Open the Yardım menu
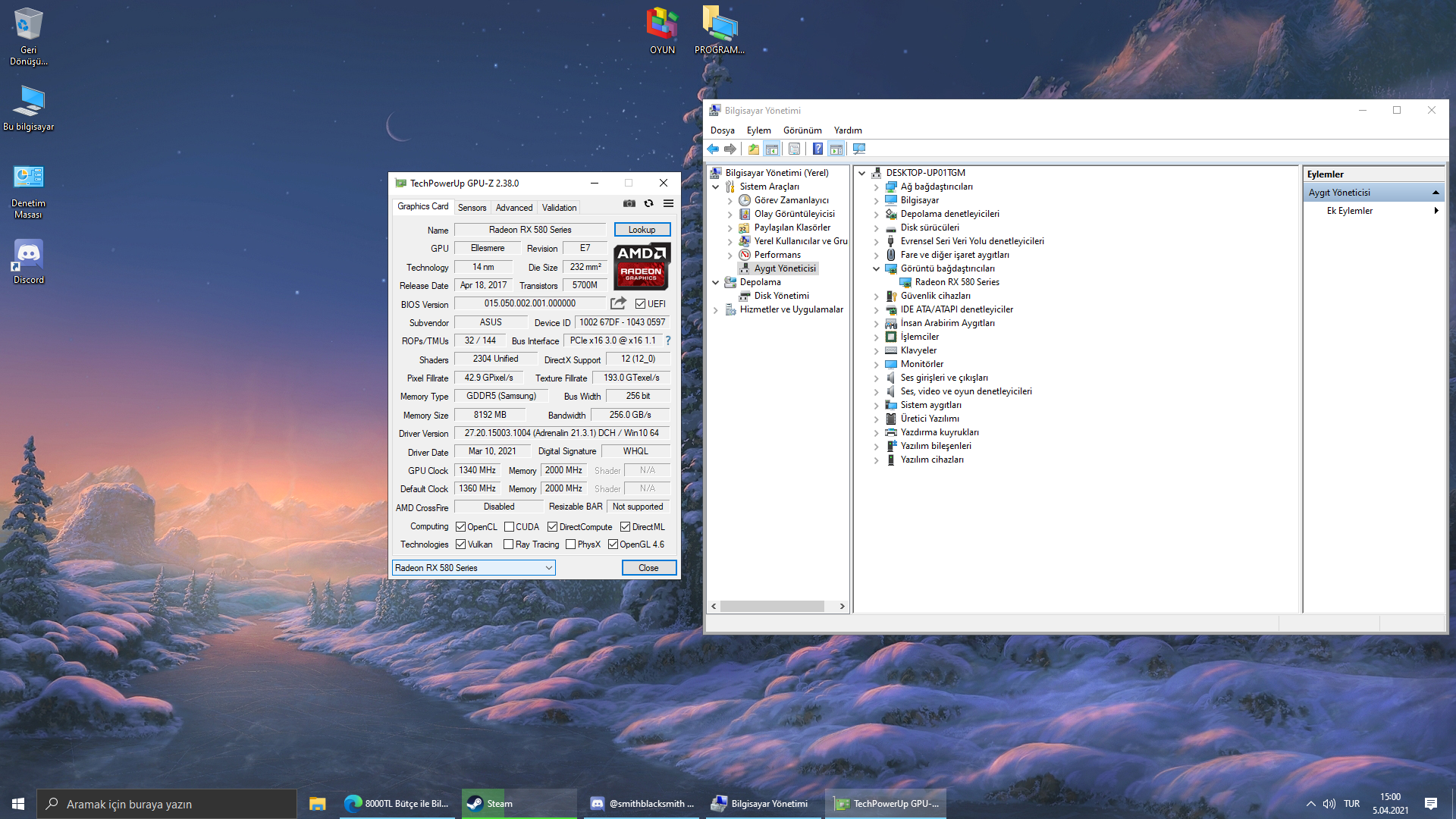This screenshot has width=1456, height=819. tap(848, 130)
